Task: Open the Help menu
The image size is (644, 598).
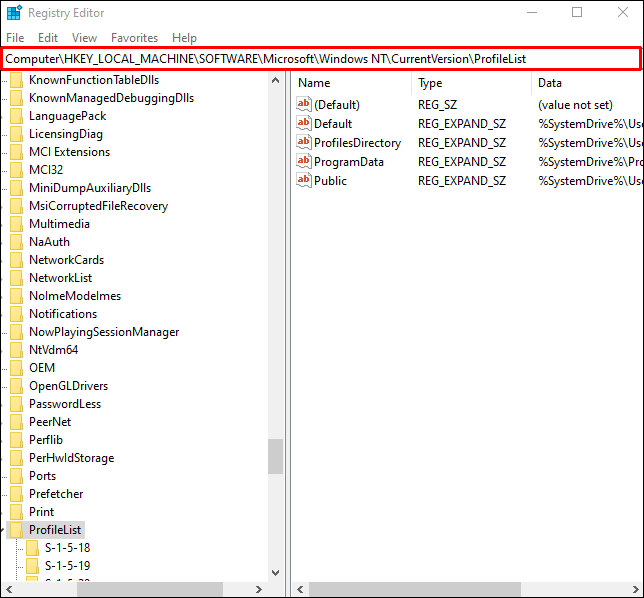Action: 184,38
